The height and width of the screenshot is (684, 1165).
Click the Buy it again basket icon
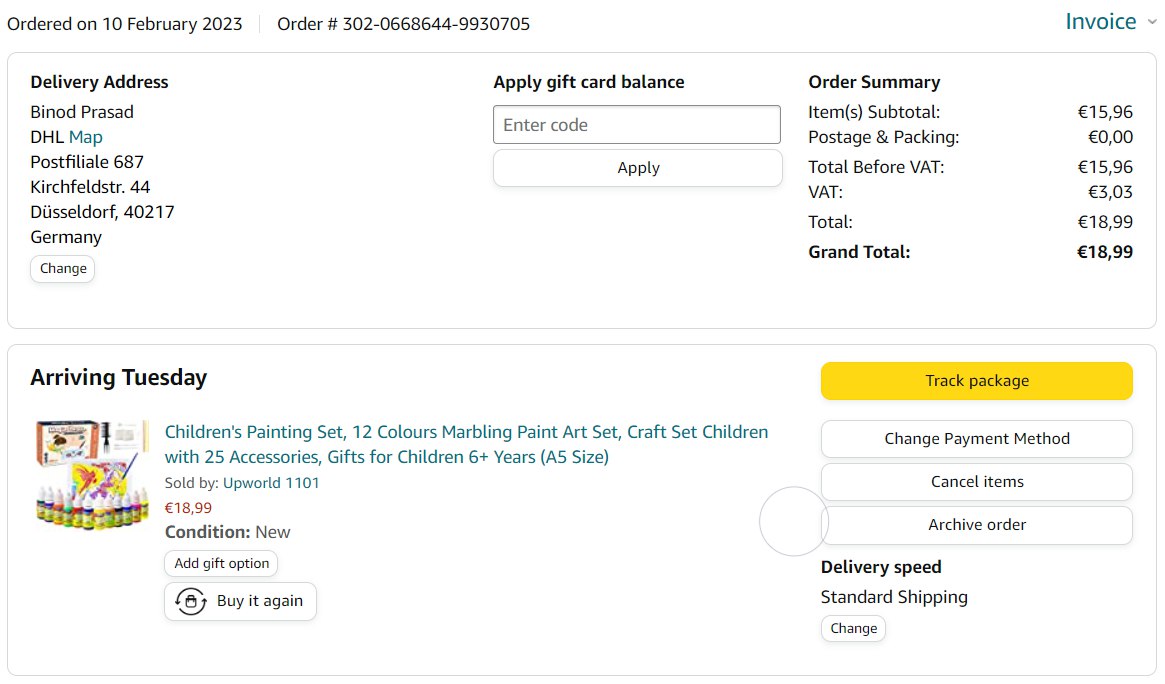point(190,601)
